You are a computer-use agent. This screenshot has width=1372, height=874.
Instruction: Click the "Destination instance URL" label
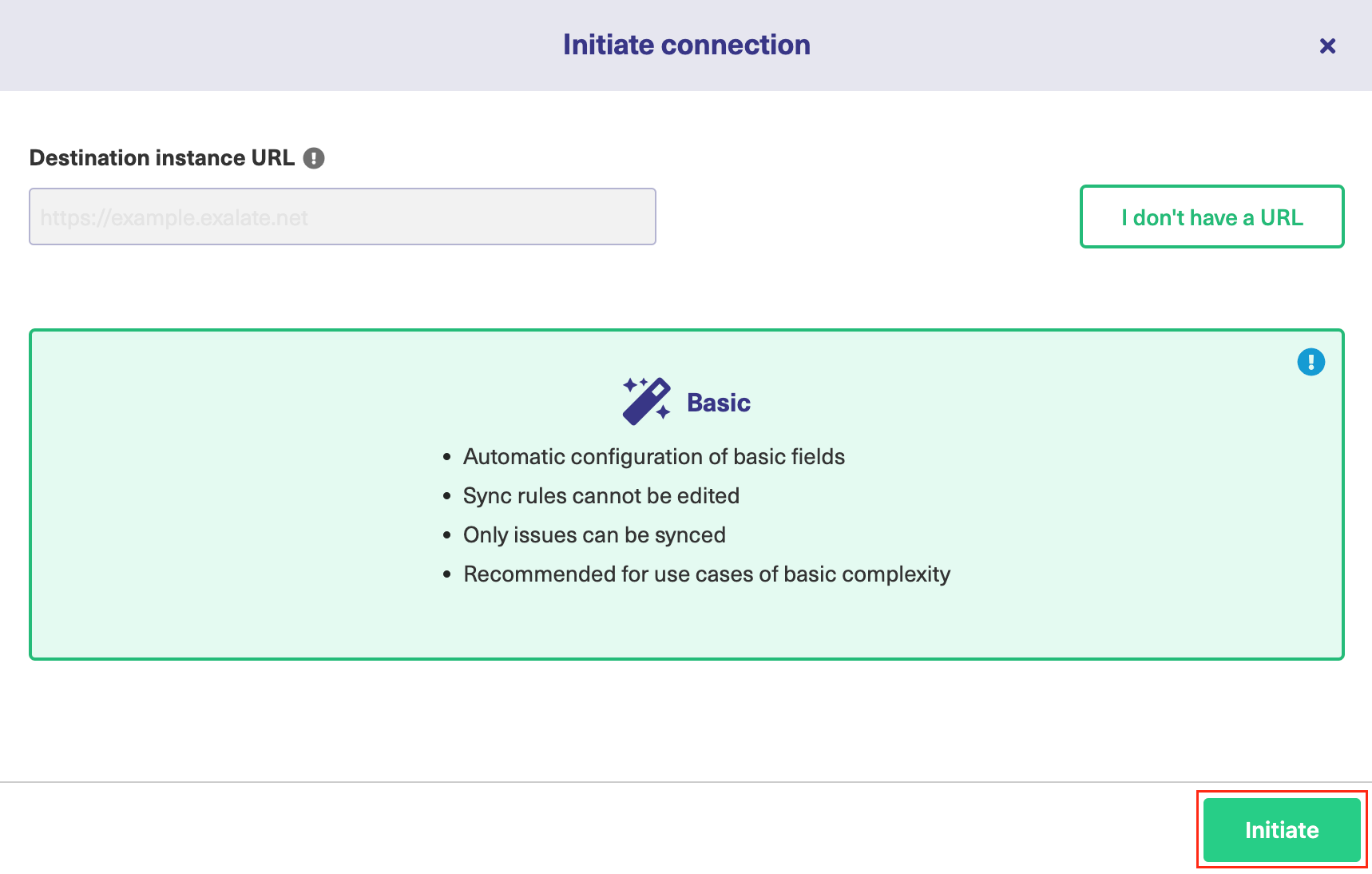click(x=162, y=158)
